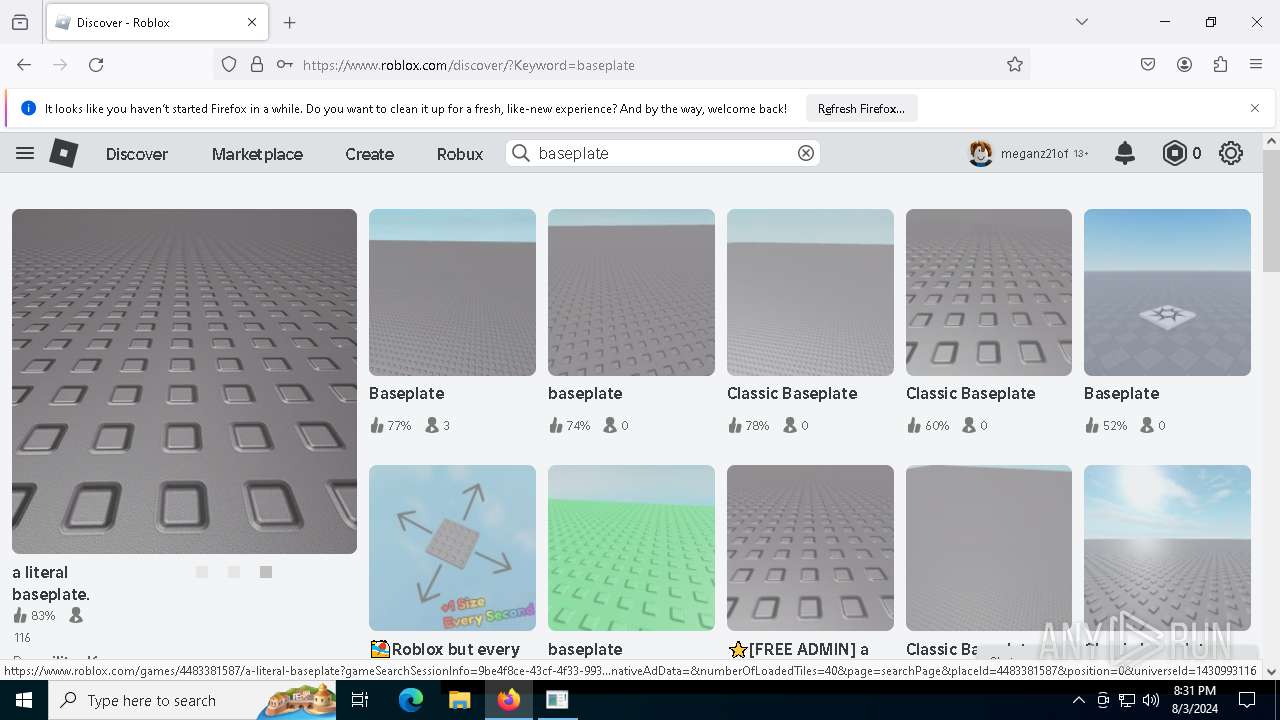This screenshot has width=1280, height=720.
Task: Open the Robux balance icon
Action: [x=1174, y=153]
